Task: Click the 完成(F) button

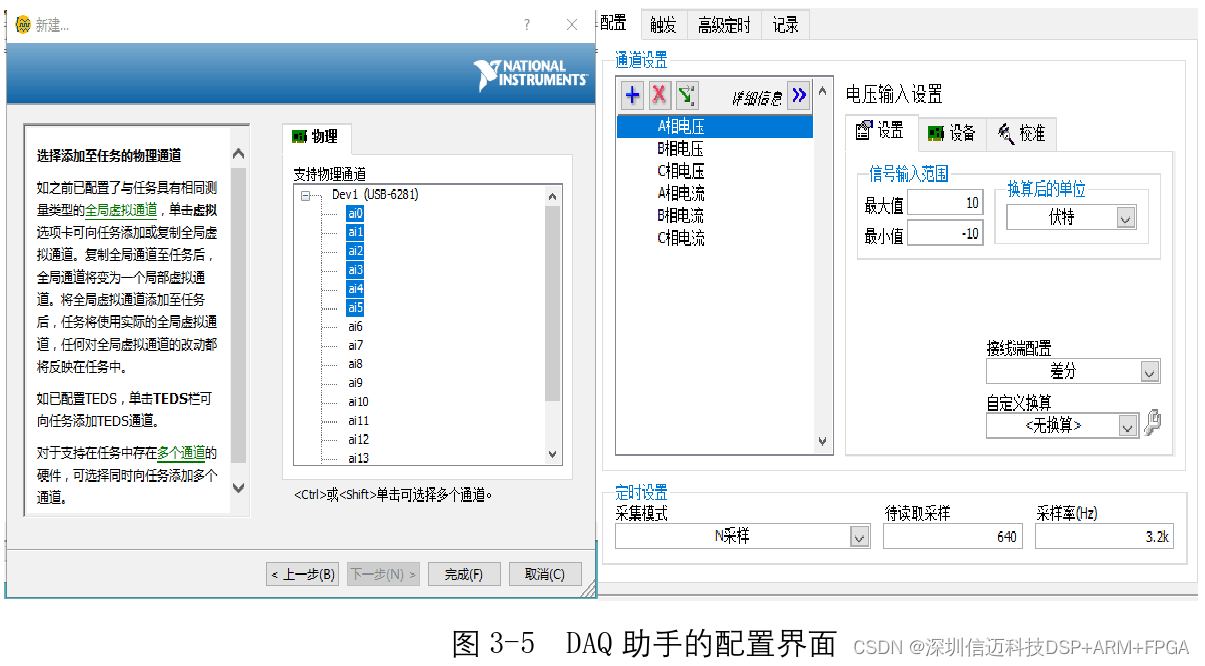Action: pyautogui.click(x=464, y=574)
